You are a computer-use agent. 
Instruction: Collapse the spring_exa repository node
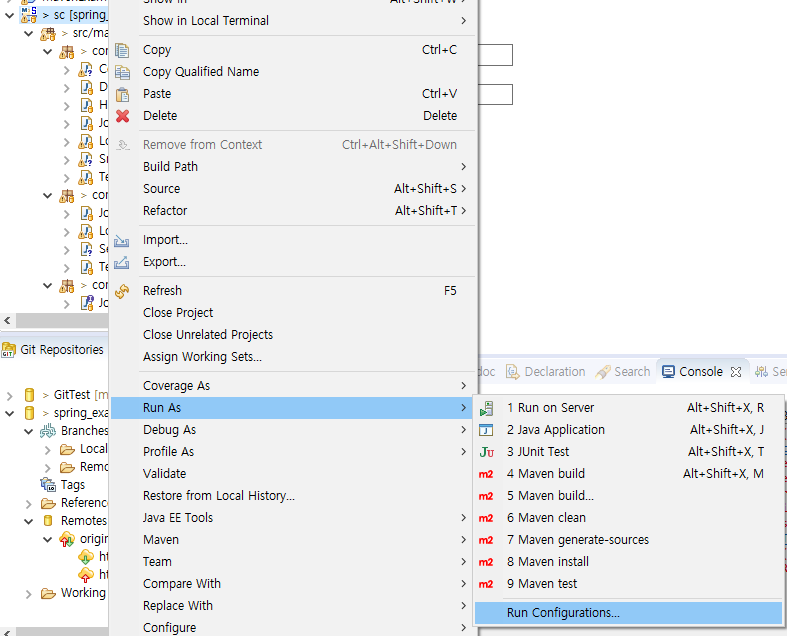(x=9, y=414)
